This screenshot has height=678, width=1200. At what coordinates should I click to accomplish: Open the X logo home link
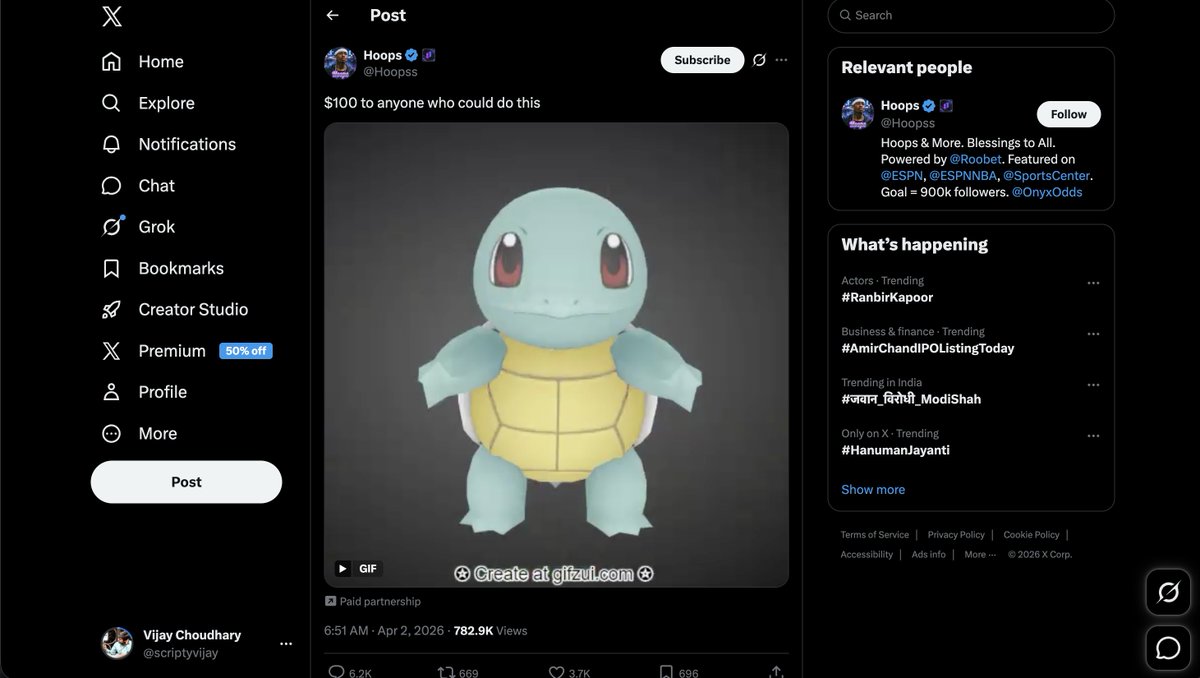click(112, 17)
